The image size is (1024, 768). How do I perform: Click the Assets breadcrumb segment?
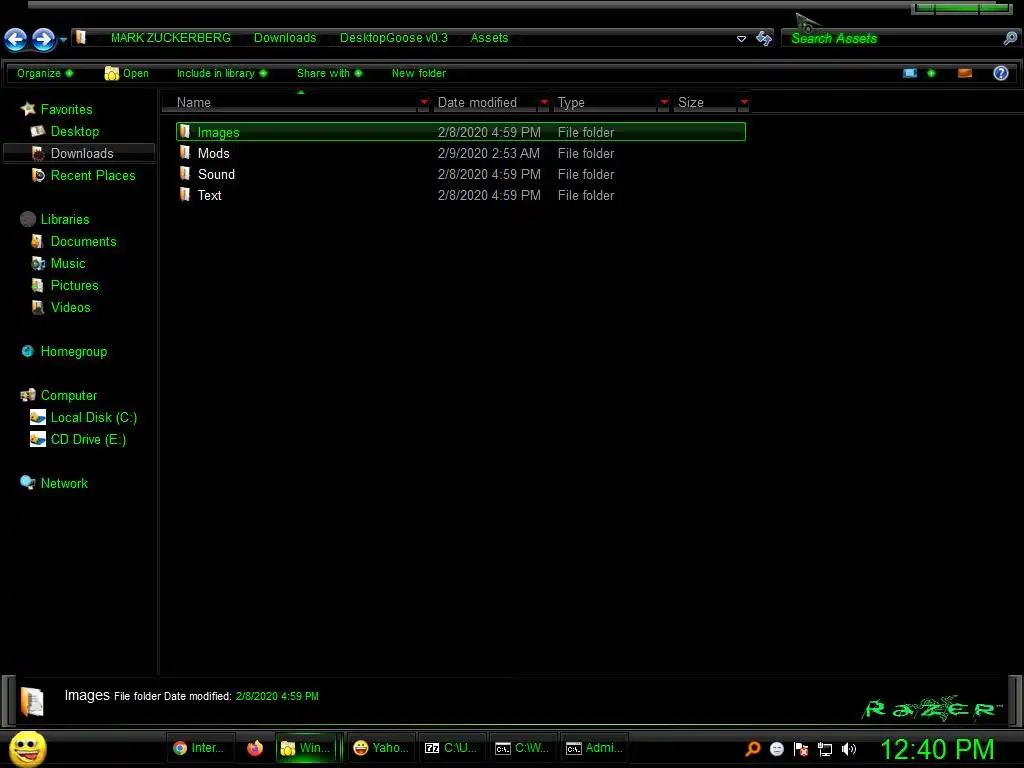(489, 38)
